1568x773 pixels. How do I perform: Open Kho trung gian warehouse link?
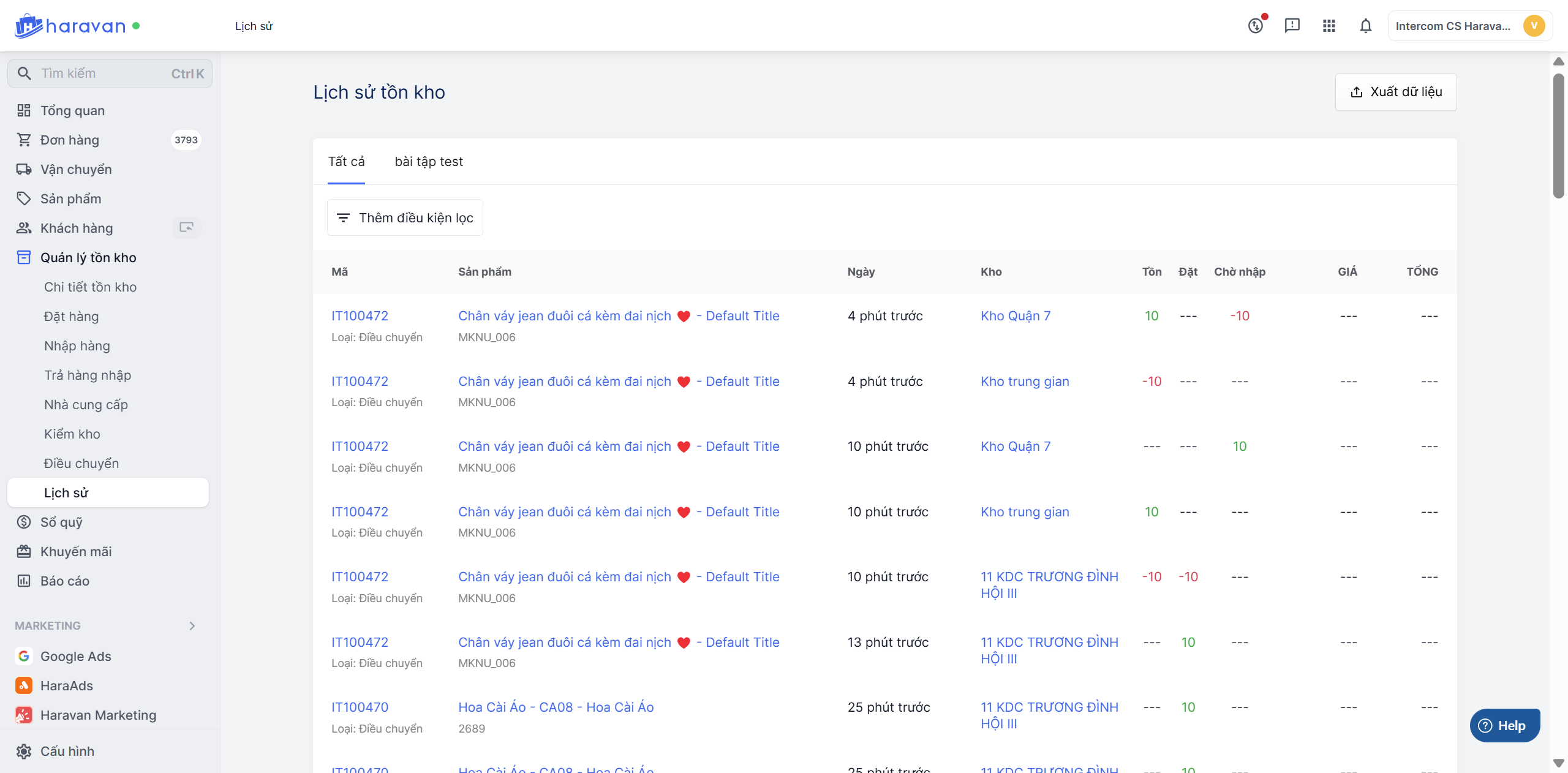1025,381
